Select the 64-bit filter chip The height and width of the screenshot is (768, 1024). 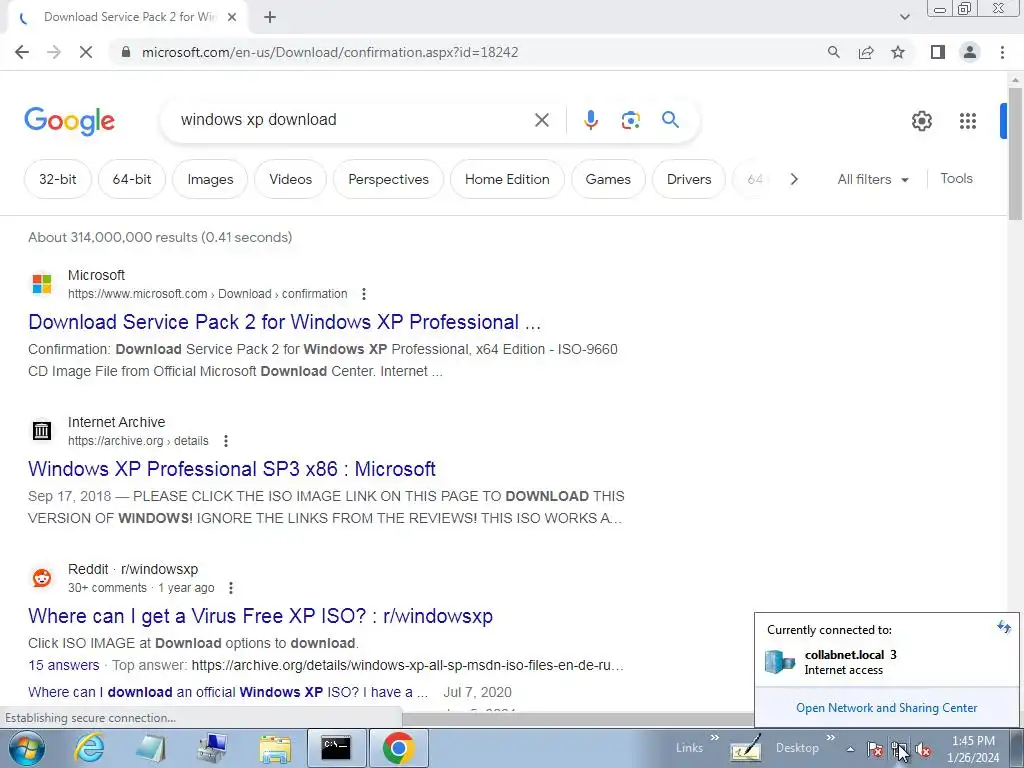(132, 179)
